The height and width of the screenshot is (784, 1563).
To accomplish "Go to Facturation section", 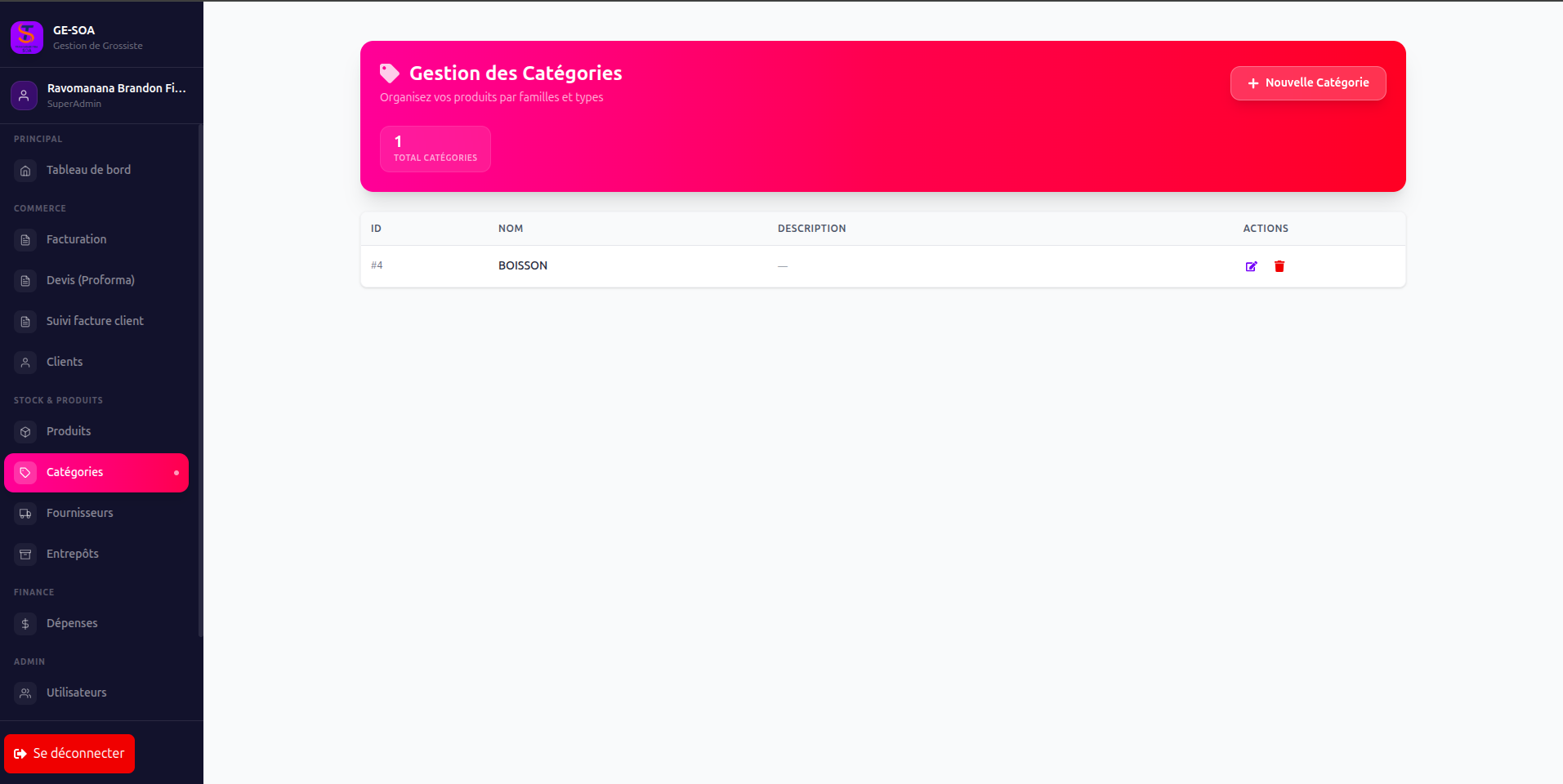I will pos(96,239).
